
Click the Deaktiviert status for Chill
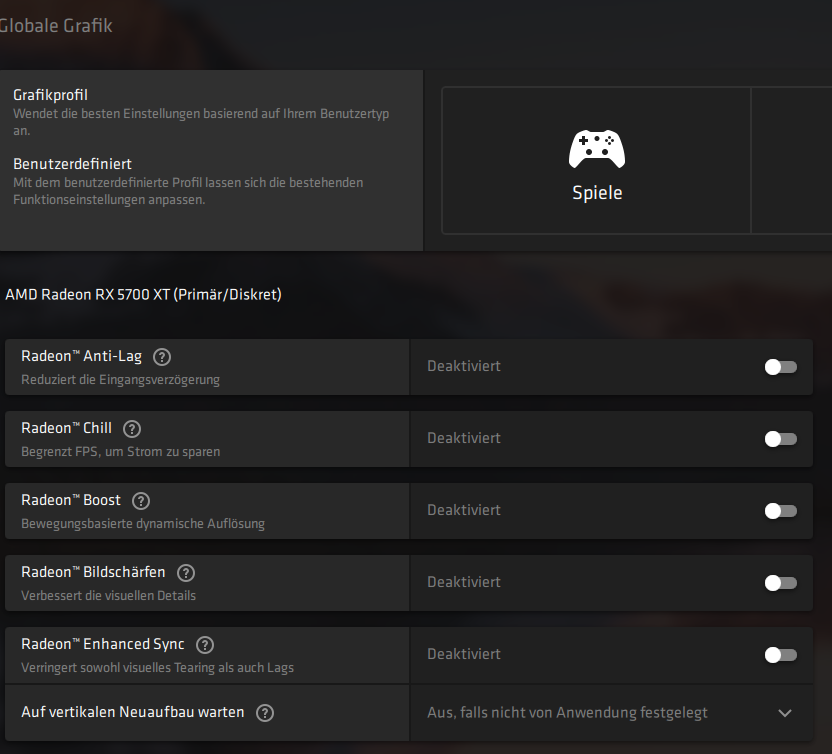click(x=464, y=438)
